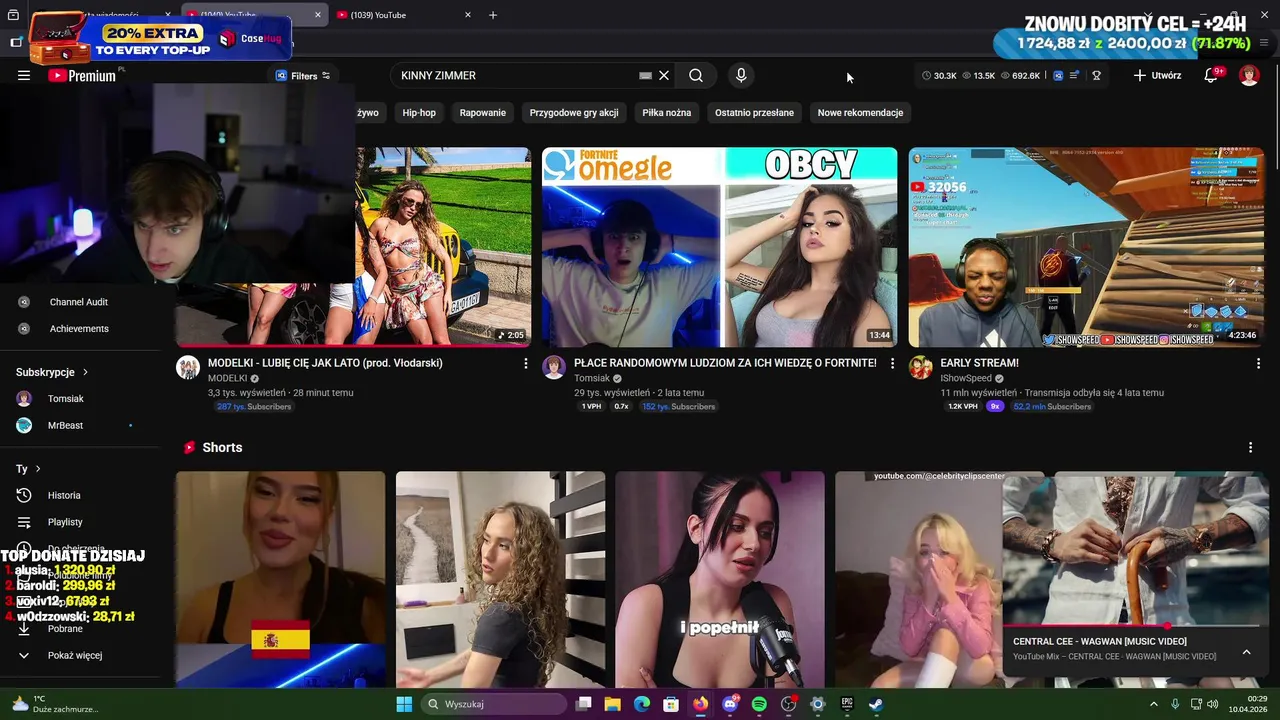Open the IShowSpeed channel avatar
Viewport: 1280px width, 720px height.
[x=920, y=367]
